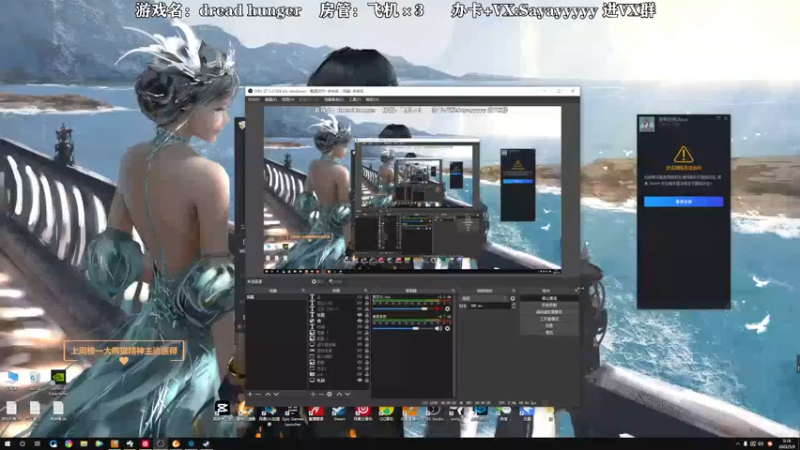
Task: Open GeForce Experience desktop shortcut
Action: tap(58, 383)
